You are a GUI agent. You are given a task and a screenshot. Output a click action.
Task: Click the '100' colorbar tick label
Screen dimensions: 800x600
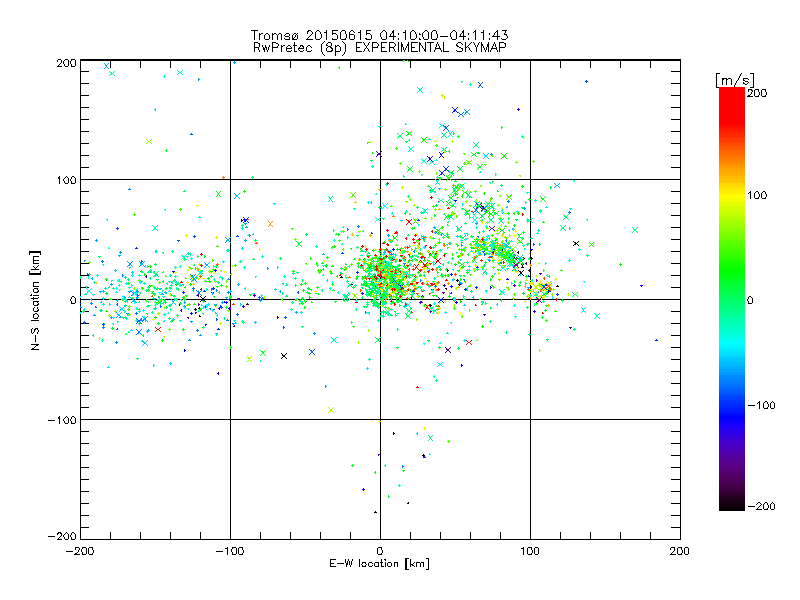[757, 195]
